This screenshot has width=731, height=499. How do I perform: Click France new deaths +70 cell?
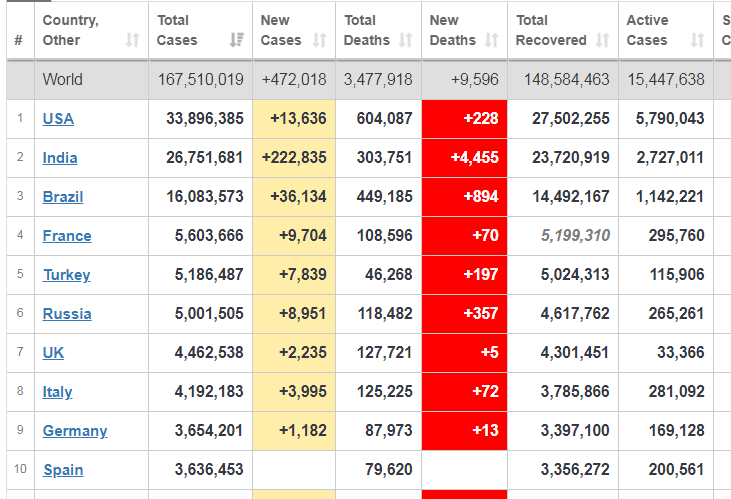coord(464,236)
